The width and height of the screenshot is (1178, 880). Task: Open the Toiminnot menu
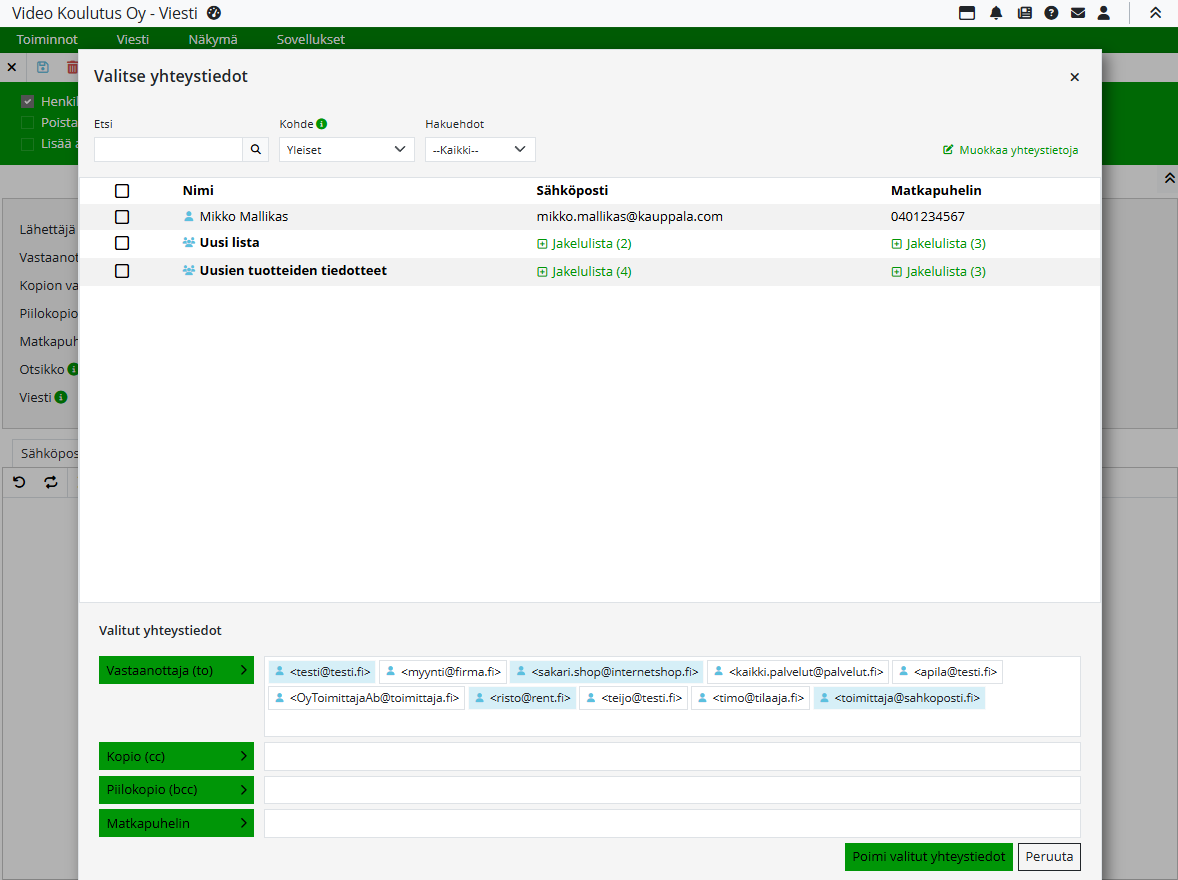click(x=47, y=40)
